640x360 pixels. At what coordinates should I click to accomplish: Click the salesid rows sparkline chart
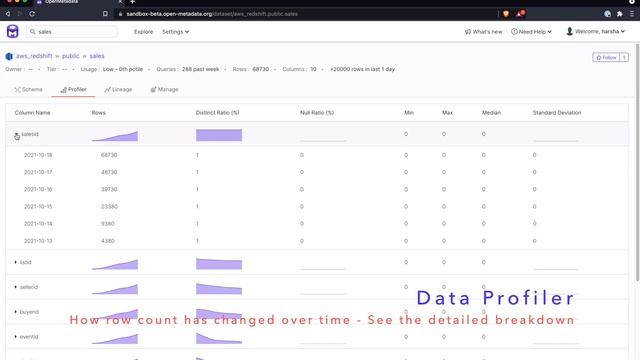point(115,136)
